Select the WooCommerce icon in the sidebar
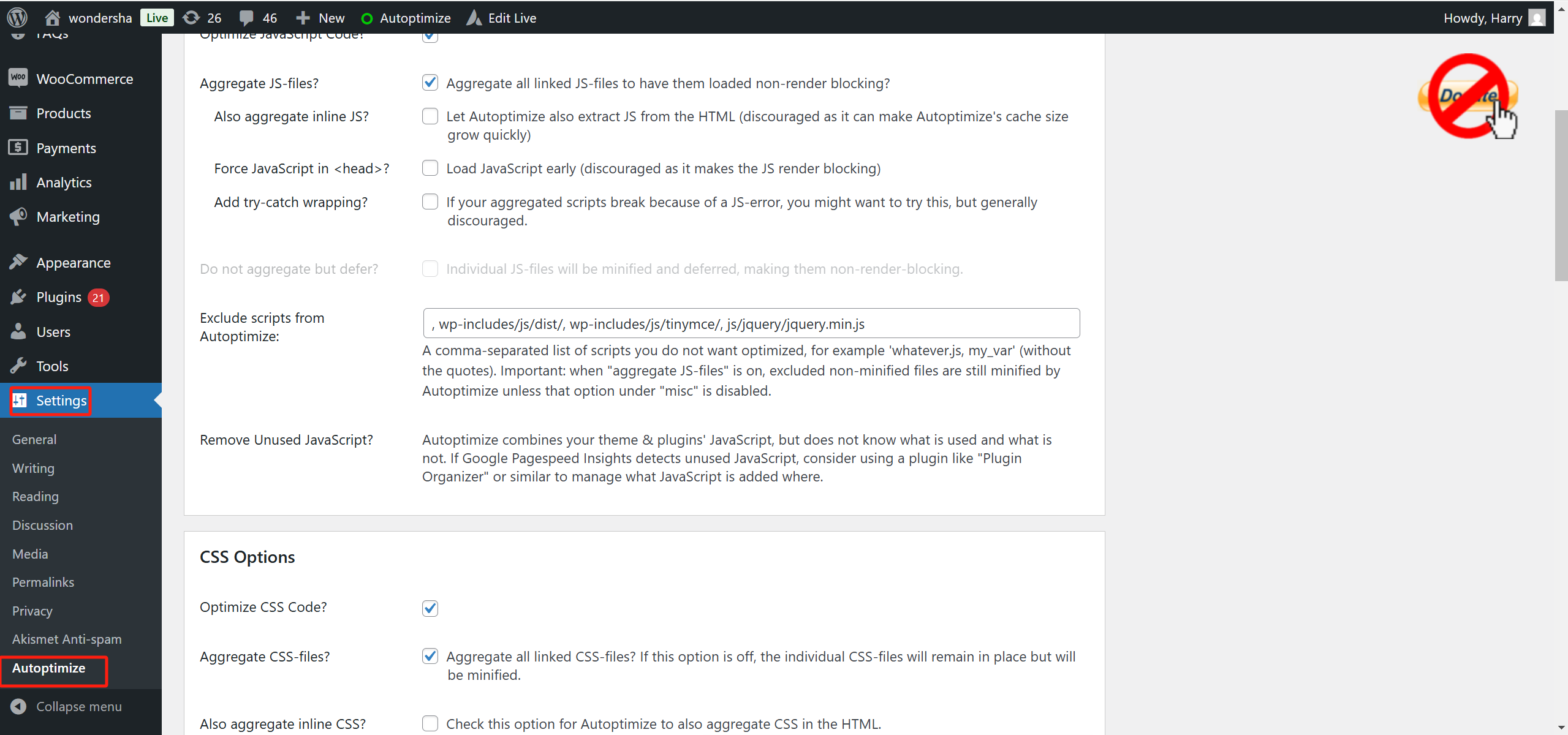This screenshot has height=735, width=1568. pyautogui.click(x=18, y=78)
